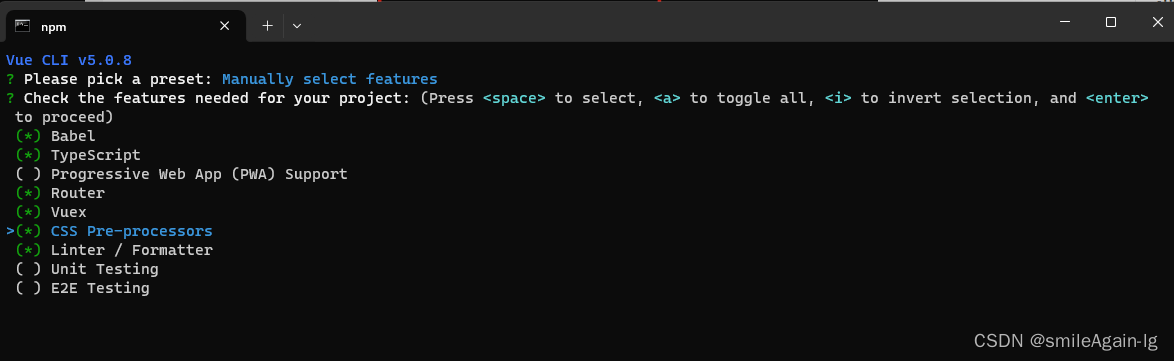The image size is (1174, 361).
Task: Toggle the Babel checkbox
Action: pos(28,136)
